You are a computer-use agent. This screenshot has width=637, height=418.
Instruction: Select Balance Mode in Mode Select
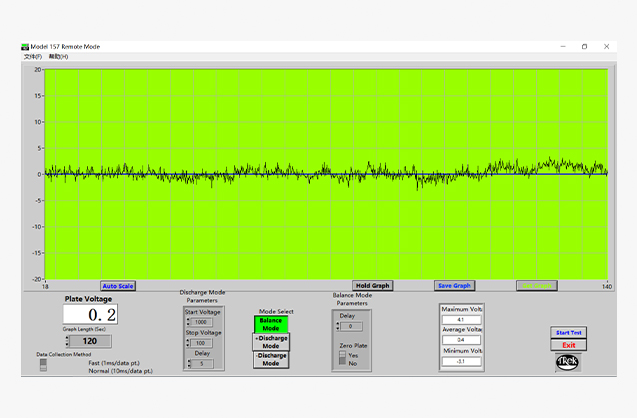coord(271,325)
